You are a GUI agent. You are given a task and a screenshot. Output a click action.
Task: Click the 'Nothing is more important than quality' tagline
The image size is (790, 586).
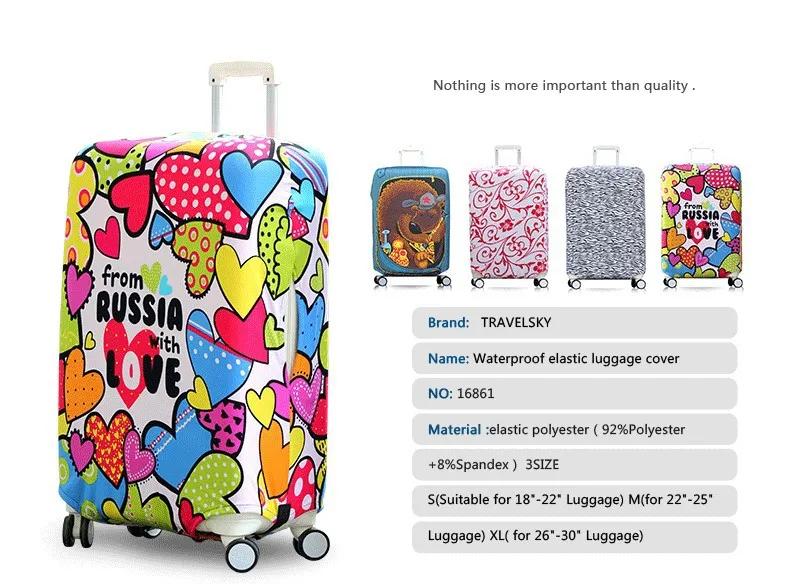[564, 86]
